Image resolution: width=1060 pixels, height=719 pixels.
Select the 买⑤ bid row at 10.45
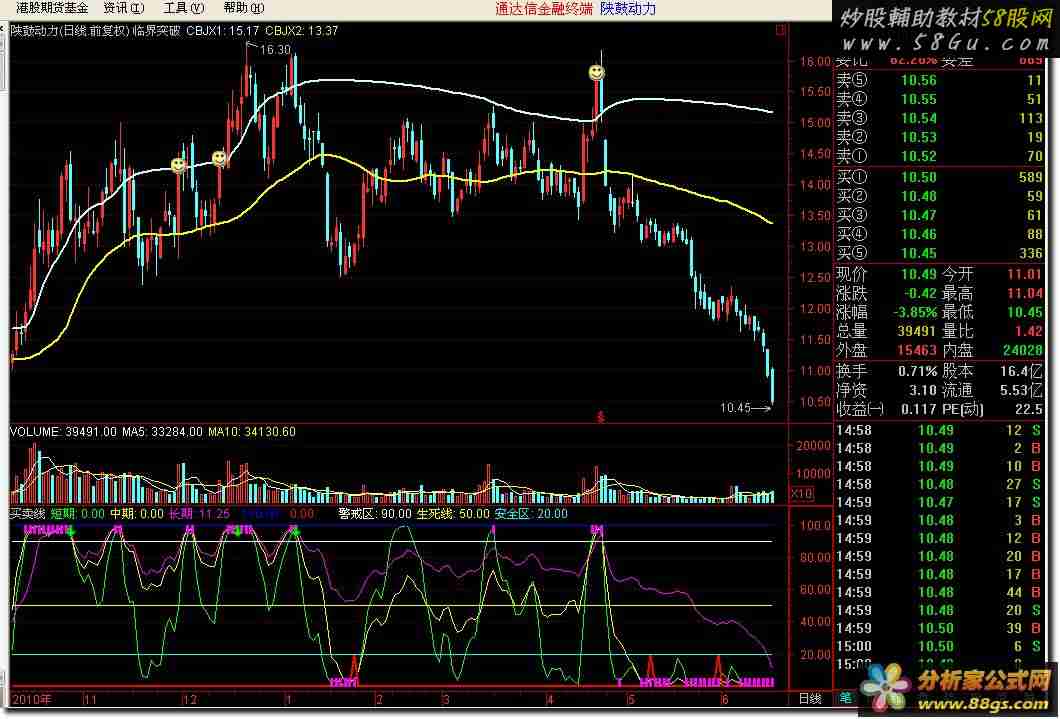tap(940, 253)
